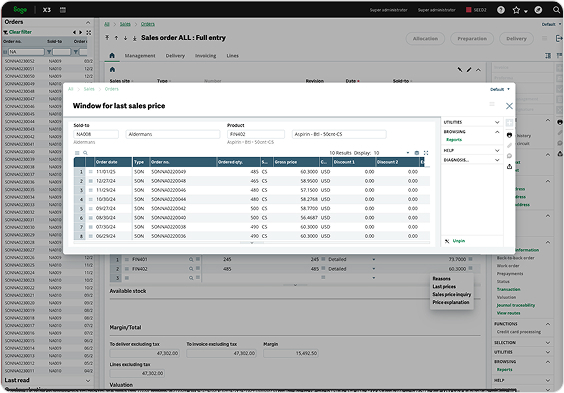Open order SONNA0230052 in the Orders list
Screen dimensions: 564x393
click(20, 61)
